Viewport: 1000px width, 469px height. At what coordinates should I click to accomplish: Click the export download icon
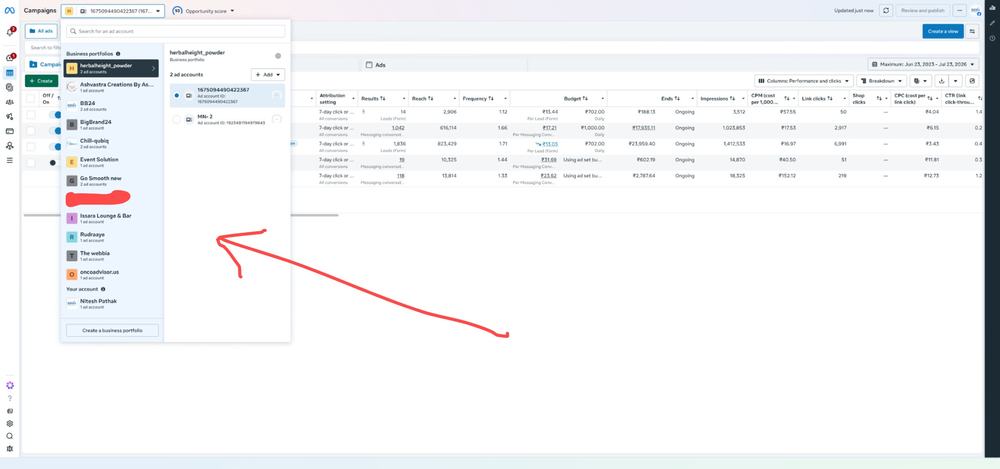coord(941,81)
